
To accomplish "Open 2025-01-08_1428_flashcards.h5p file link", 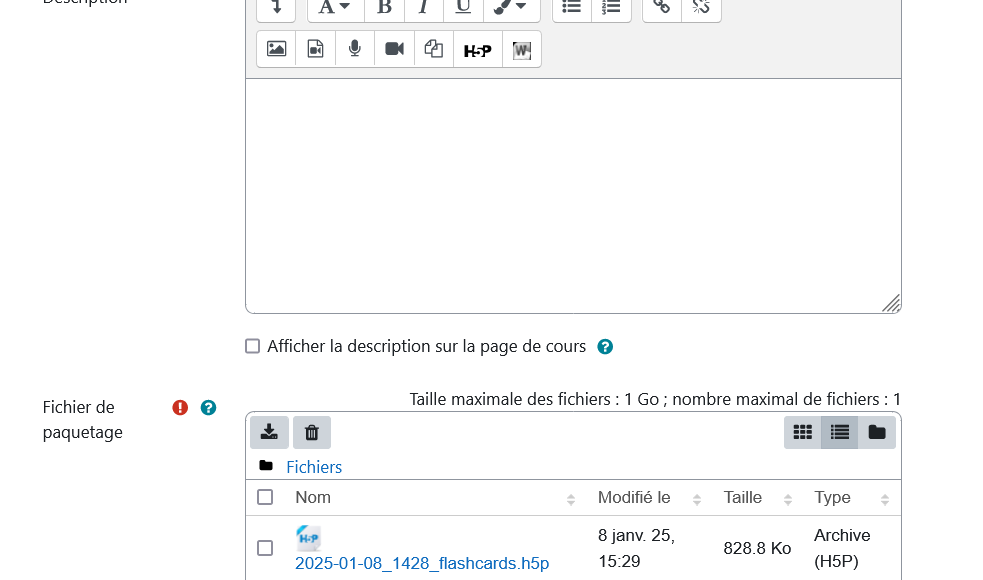I will click(x=422, y=563).
